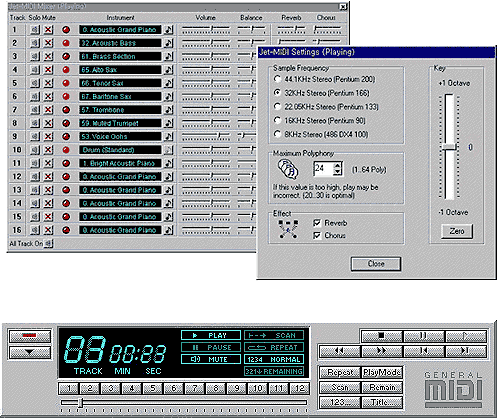Click the red indicator on track 2
This screenshot has height=420, width=500.
pos(66,43)
